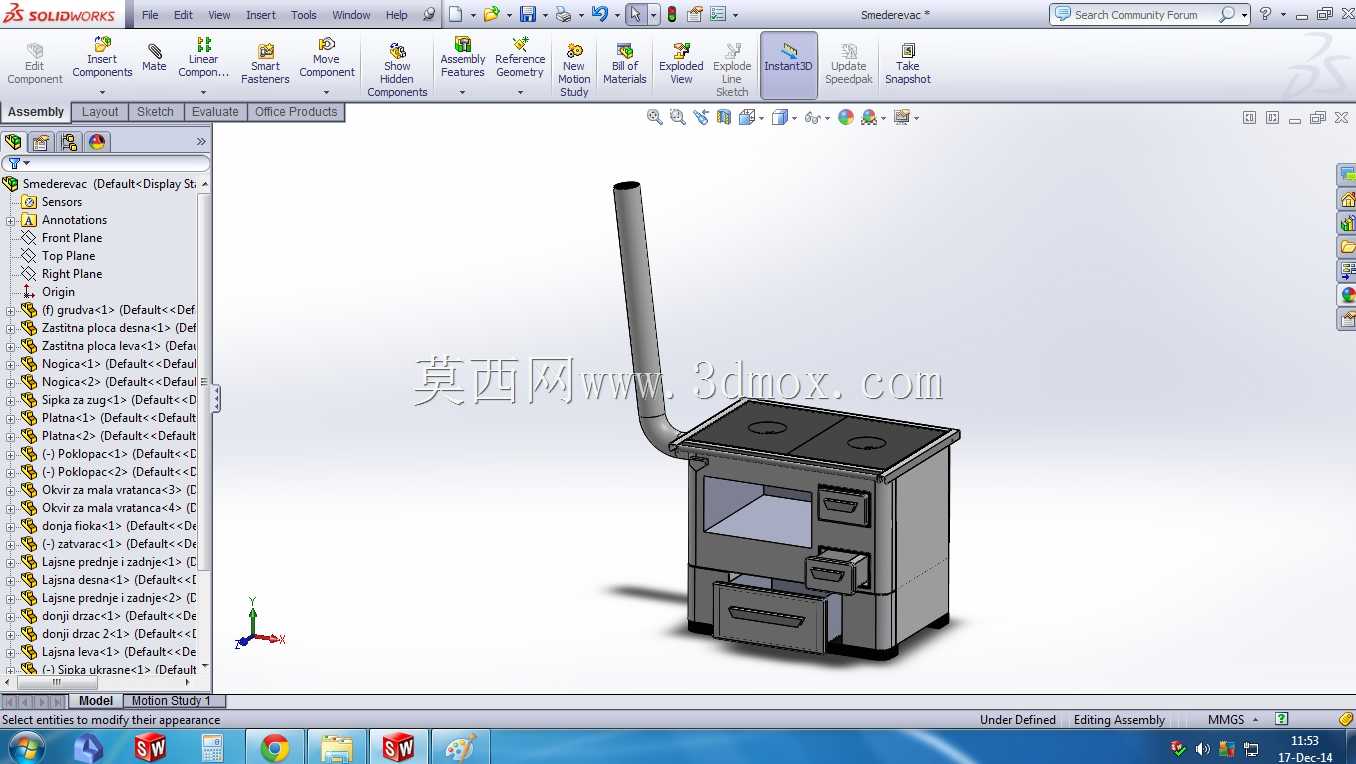1356x764 pixels.
Task: Select Origin in the feature tree
Action: pyautogui.click(x=58, y=292)
